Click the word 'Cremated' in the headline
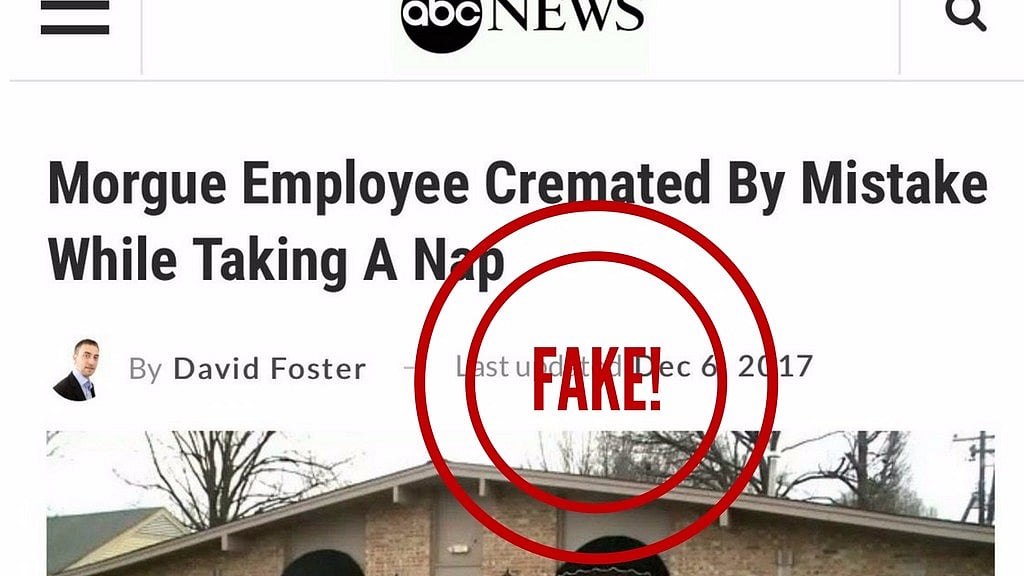The width and height of the screenshot is (1024, 576). [597, 183]
